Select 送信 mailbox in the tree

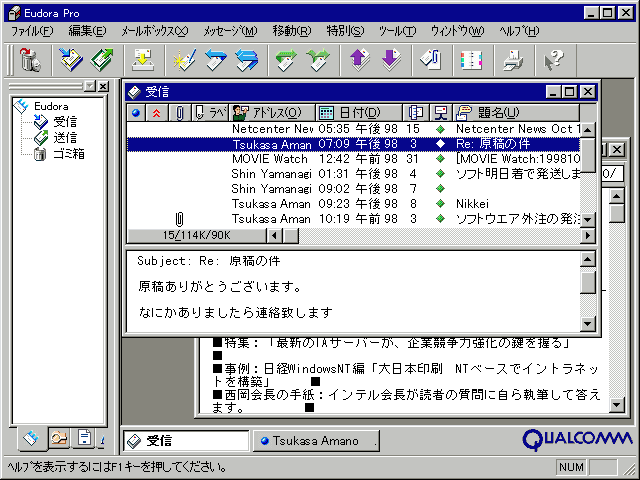pyautogui.click(x=64, y=138)
